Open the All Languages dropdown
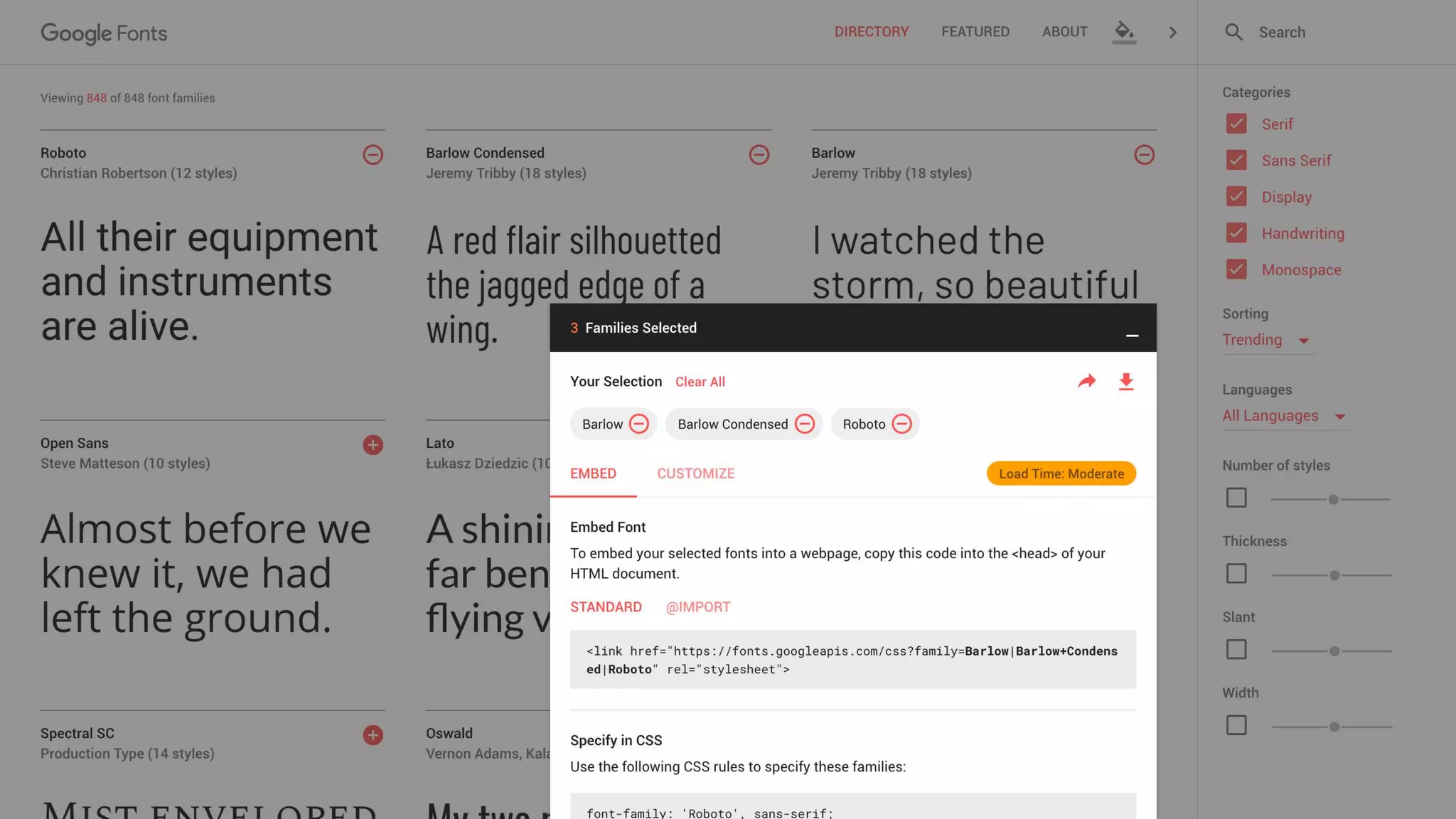1456x819 pixels. point(1283,417)
